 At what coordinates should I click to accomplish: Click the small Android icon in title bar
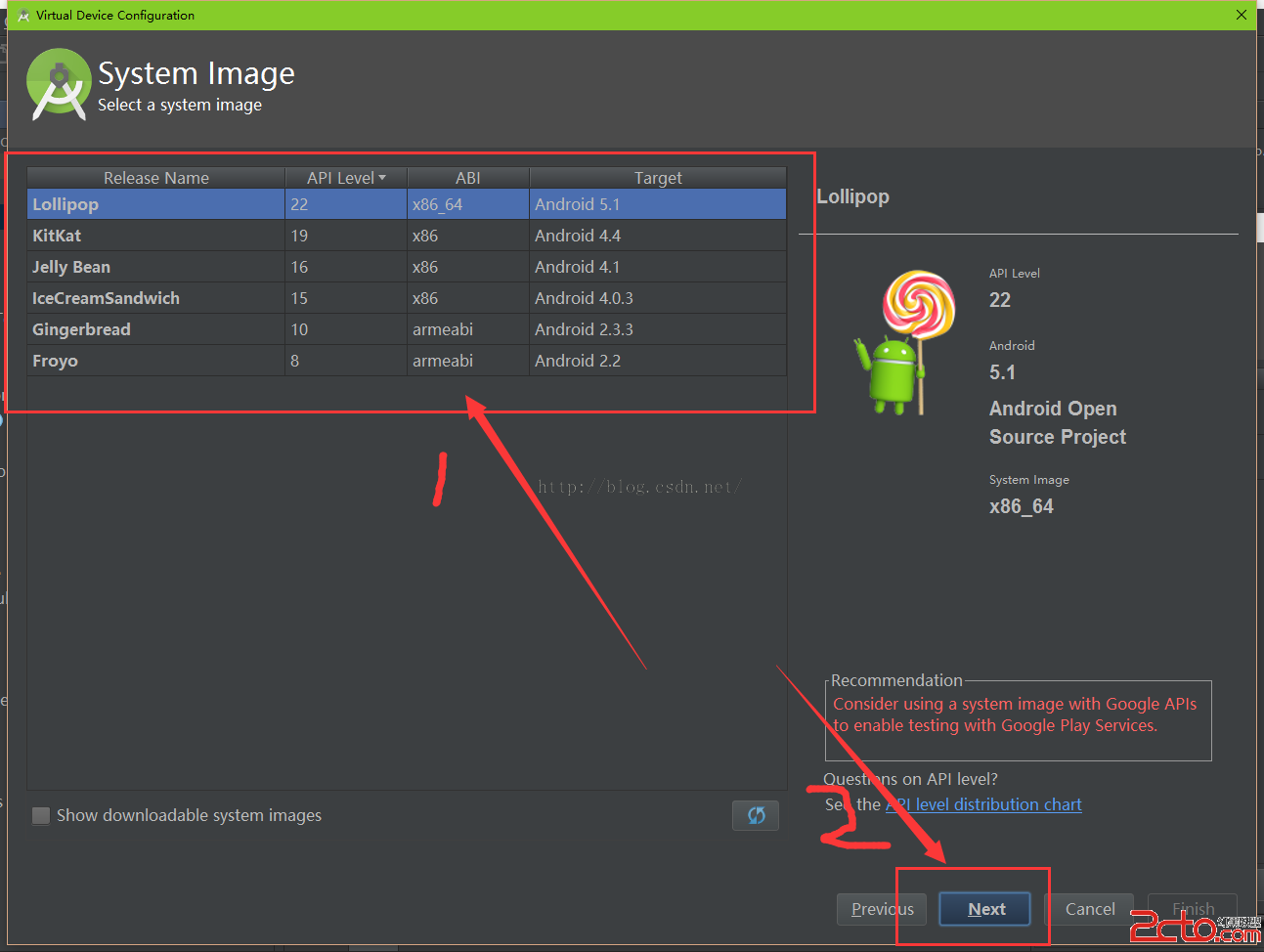pyautogui.click(x=23, y=16)
